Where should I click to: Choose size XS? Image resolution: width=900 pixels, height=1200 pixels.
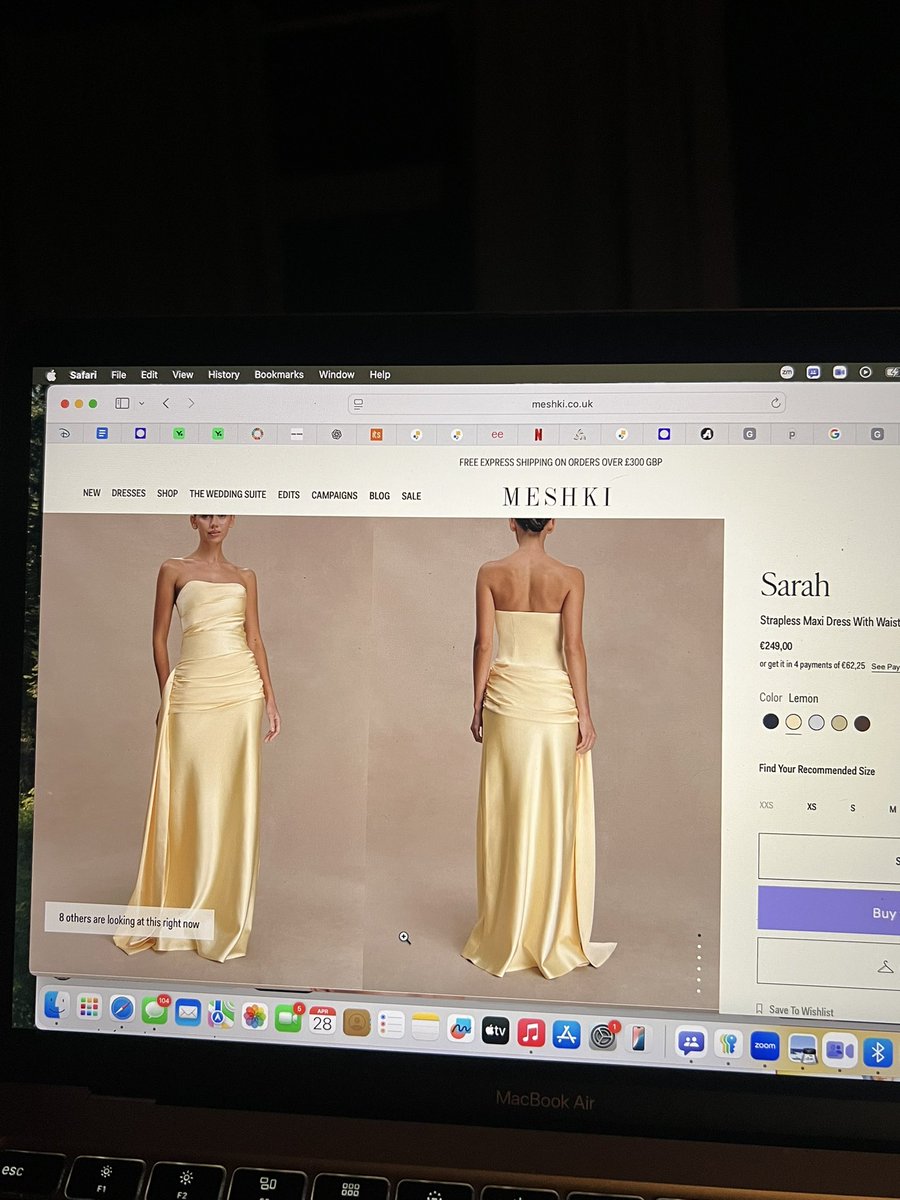click(x=811, y=806)
